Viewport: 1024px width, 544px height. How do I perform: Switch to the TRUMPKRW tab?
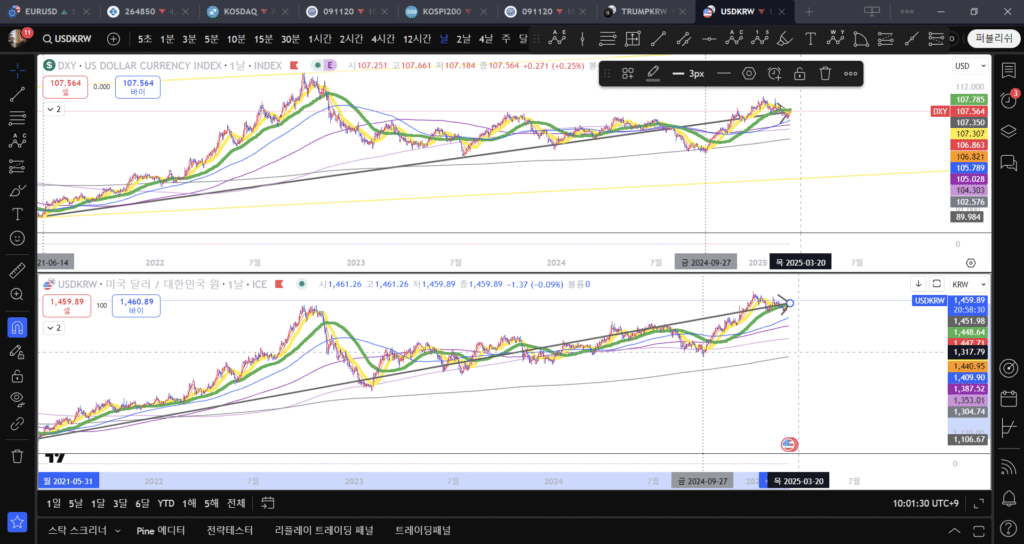[643, 11]
